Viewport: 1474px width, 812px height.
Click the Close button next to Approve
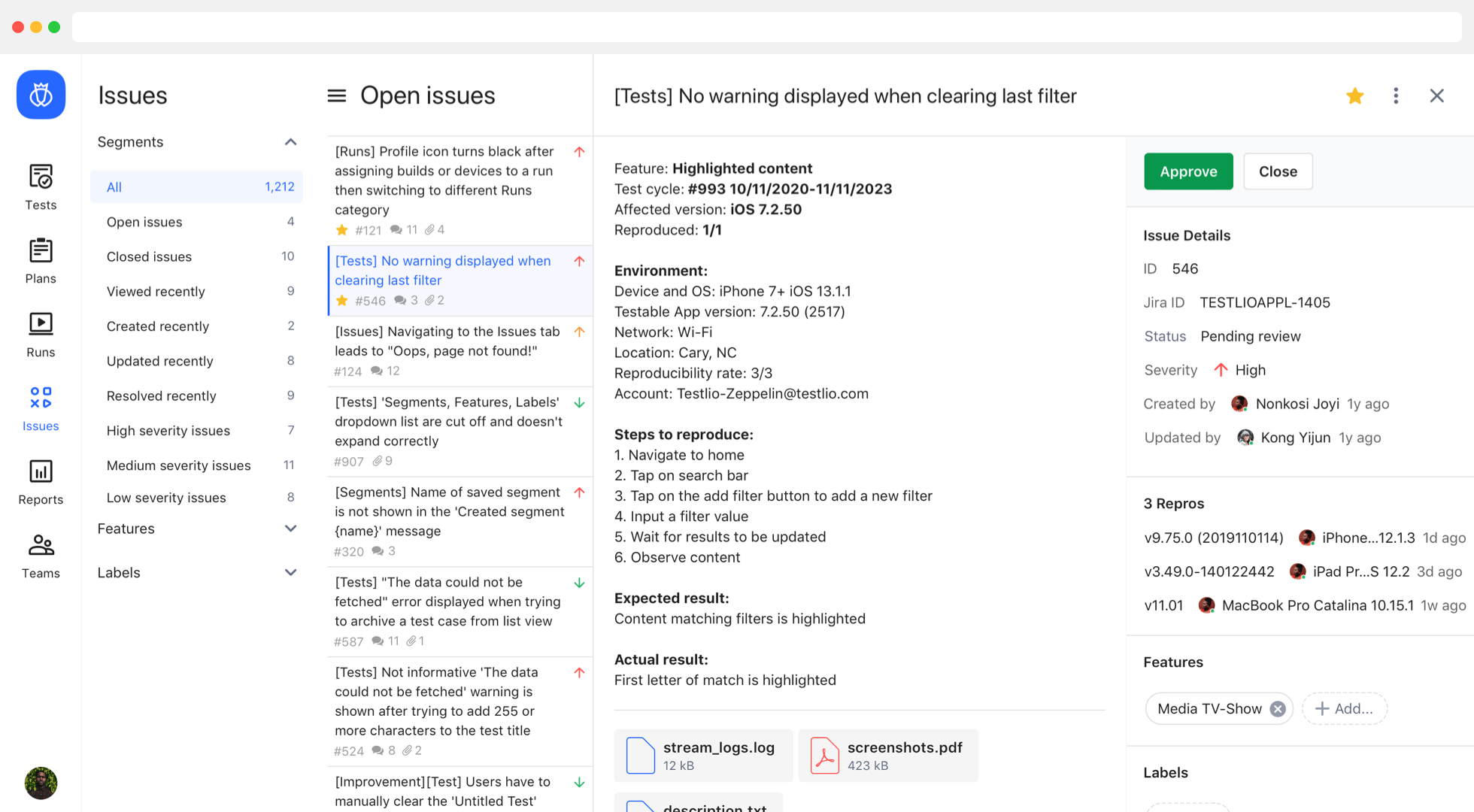(1278, 171)
